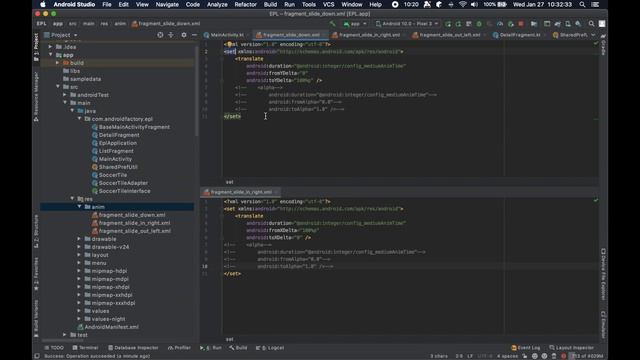
Task: Open the Terminal tool window
Action: point(85,348)
